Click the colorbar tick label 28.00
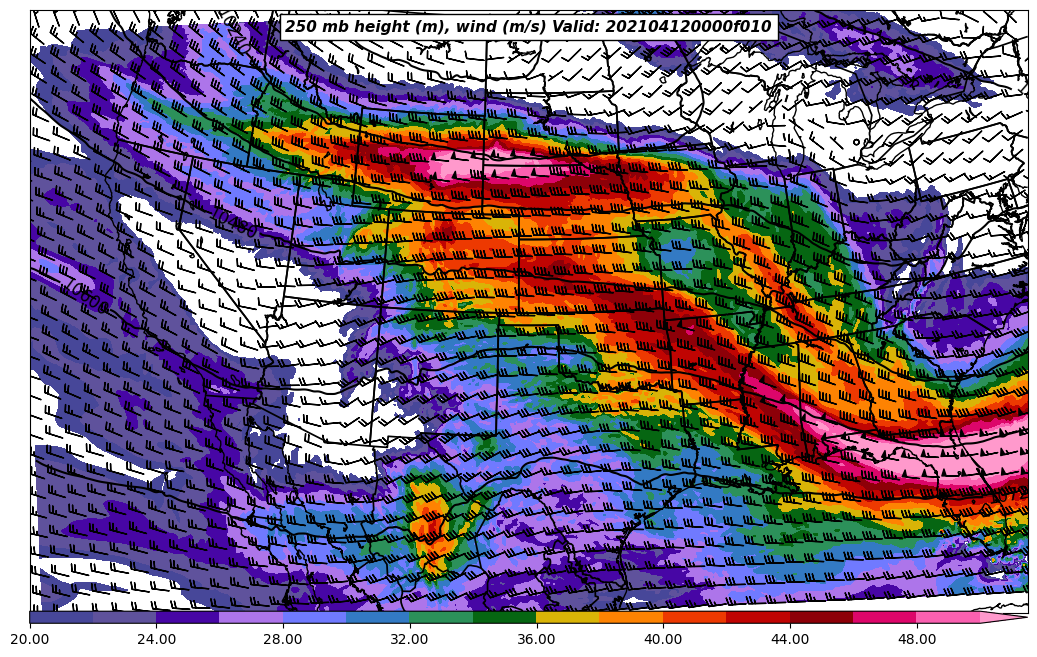This screenshot has height=657, width=1037. tap(283, 640)
